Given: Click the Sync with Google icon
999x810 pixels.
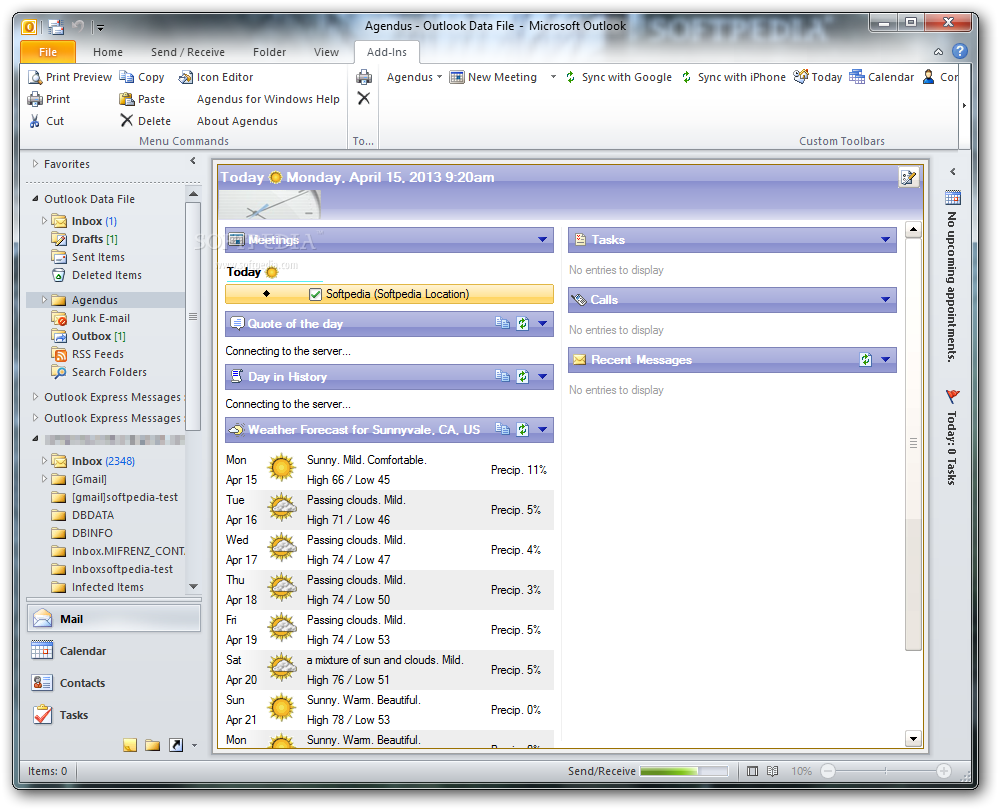Looking at the screenshot, I should click(x=570, y=77).
